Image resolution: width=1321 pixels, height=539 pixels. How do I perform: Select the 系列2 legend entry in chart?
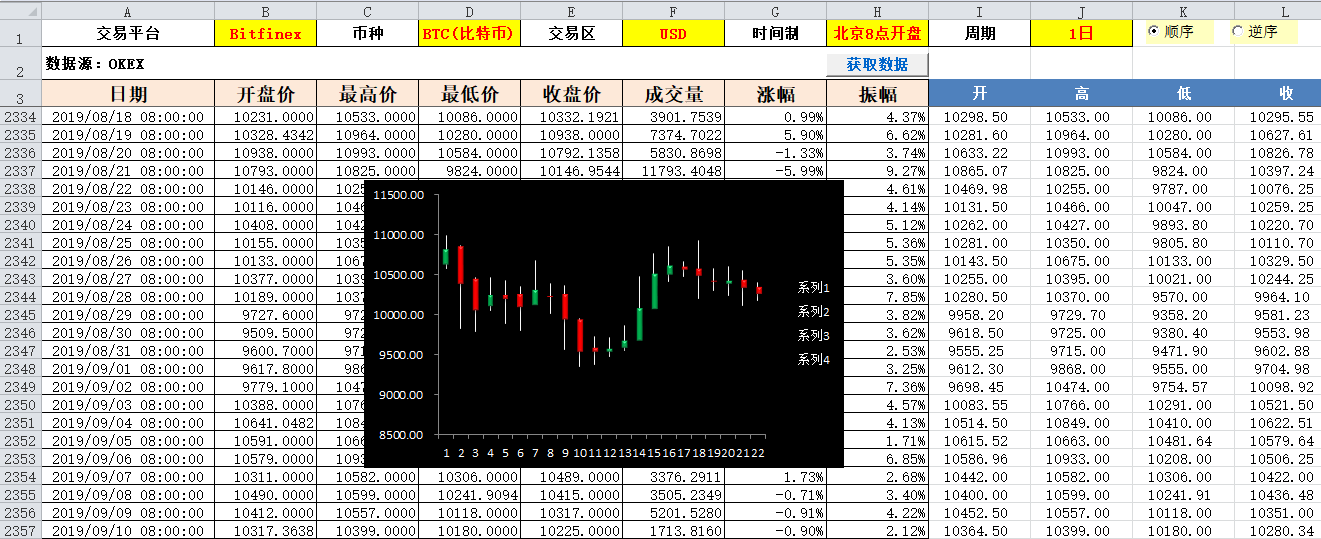point(813,311)
